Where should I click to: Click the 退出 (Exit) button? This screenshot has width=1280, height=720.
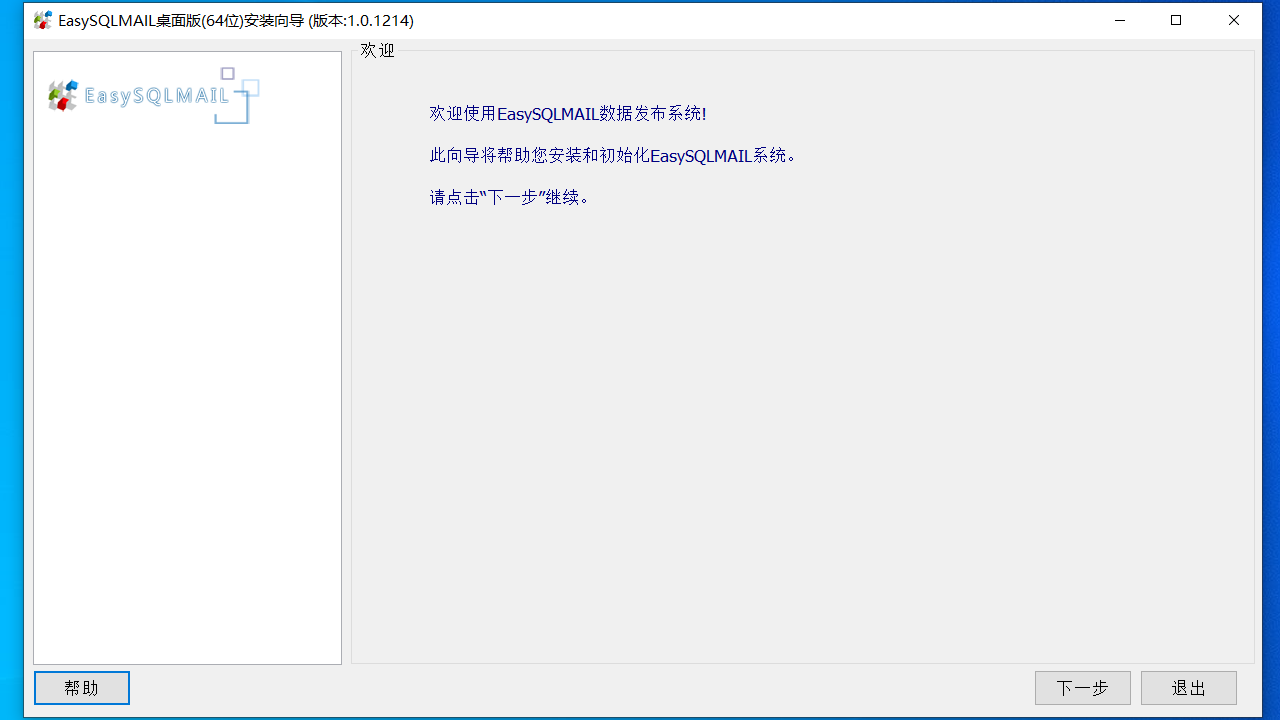tap(1188, 688)
